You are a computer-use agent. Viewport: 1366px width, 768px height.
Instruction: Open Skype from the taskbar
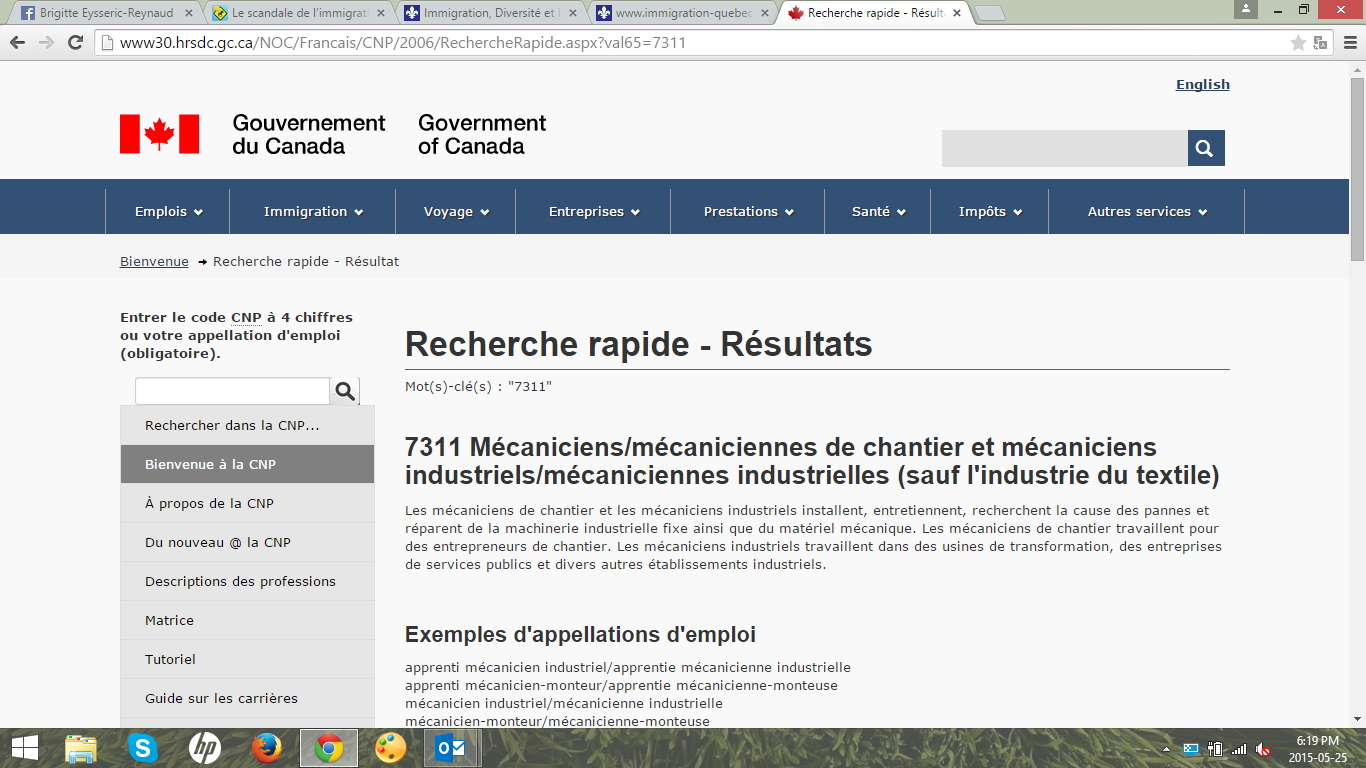143,748
